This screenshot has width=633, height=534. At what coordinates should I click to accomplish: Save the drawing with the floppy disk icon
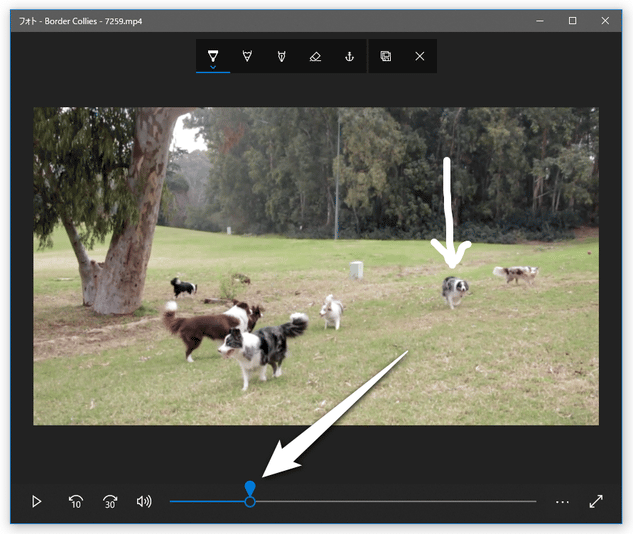386,56
